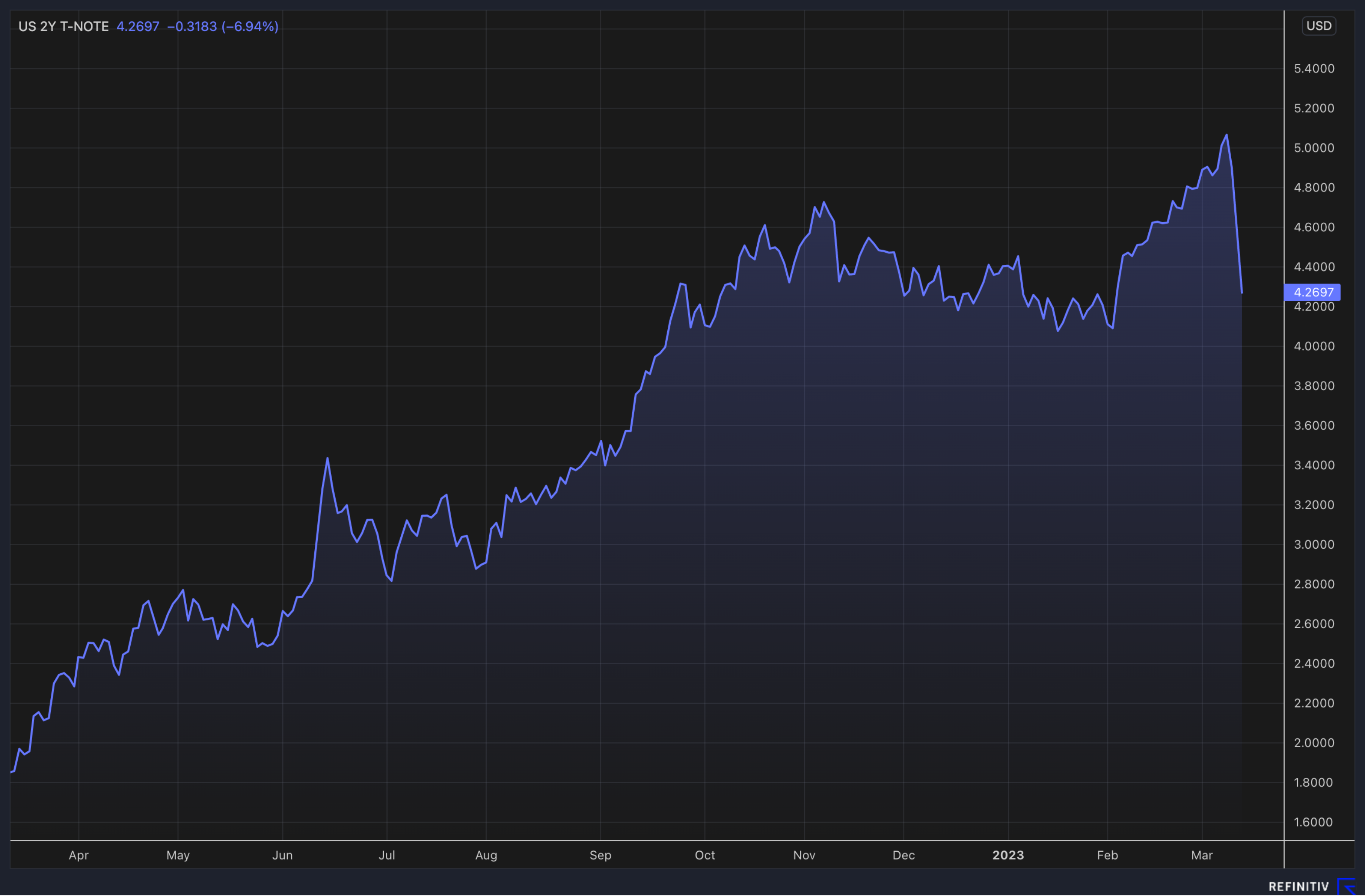Click the 1.6000 price axis label
This screenshot has width=1365, height=896.
tap(1314, 822)
